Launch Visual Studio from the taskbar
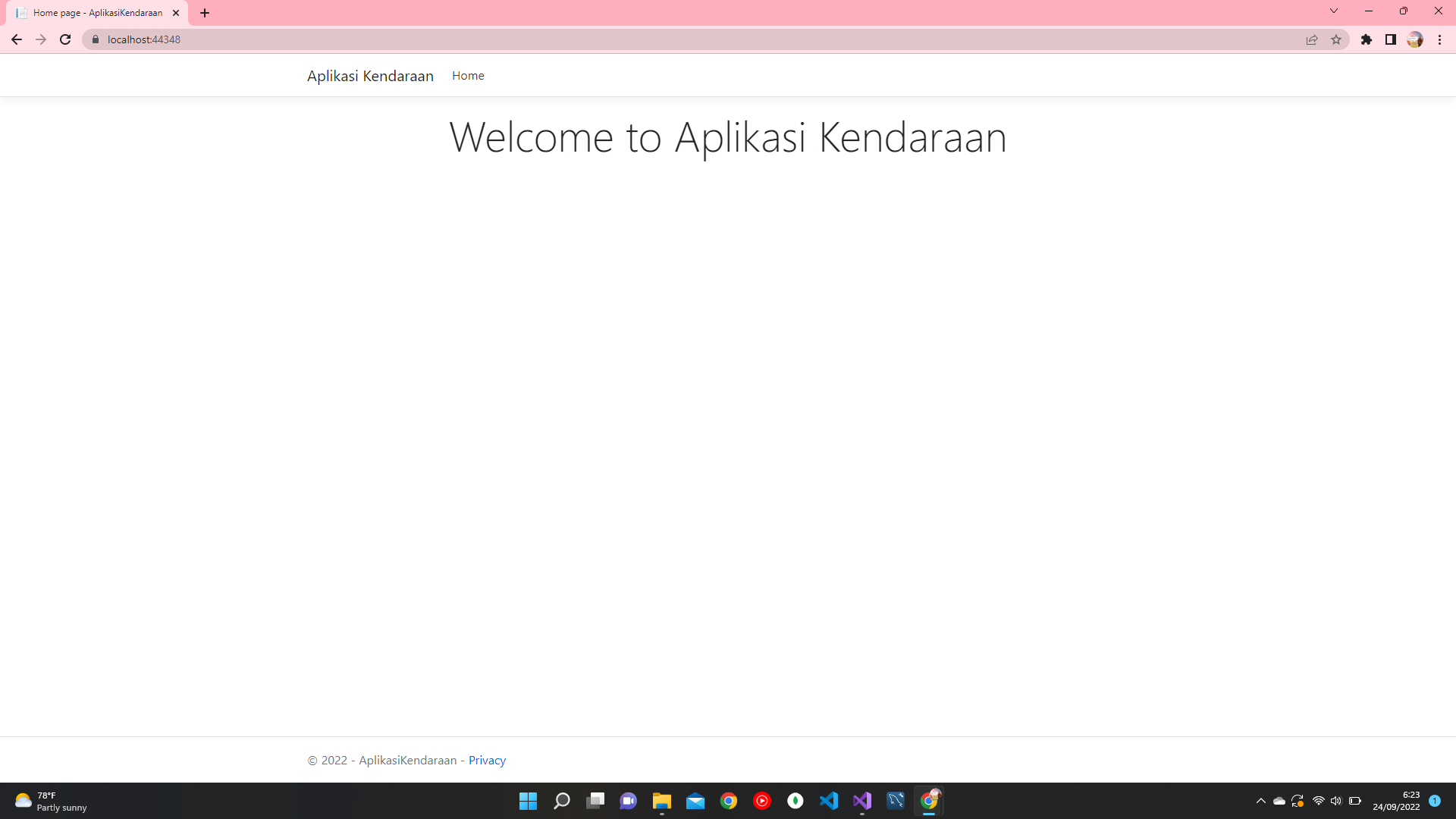 click(862, 801)
